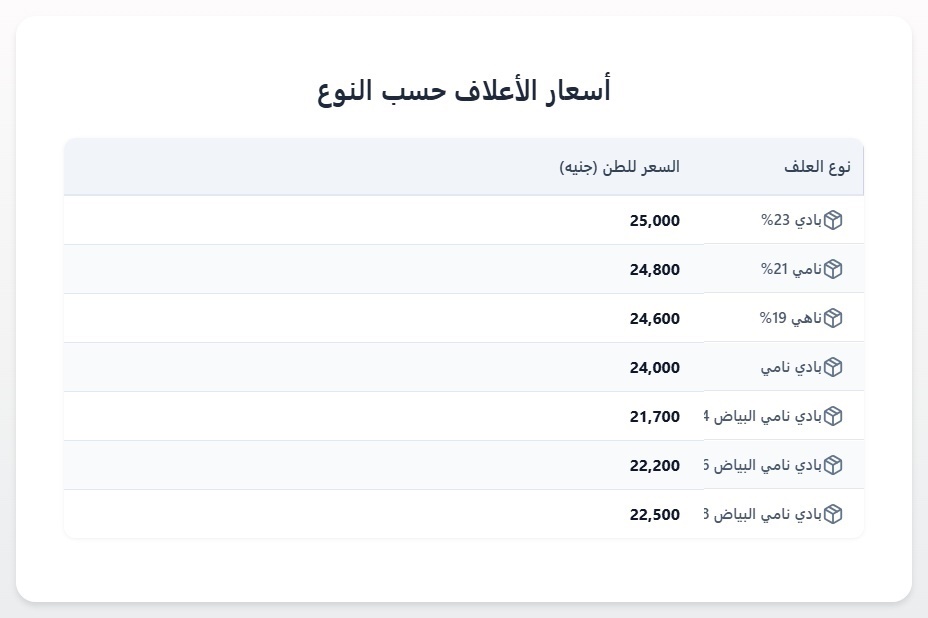This screenshot has height=618, width=928.
Task: Click the box icon in the 22,500 row
Action: click(x=832, y=514)
